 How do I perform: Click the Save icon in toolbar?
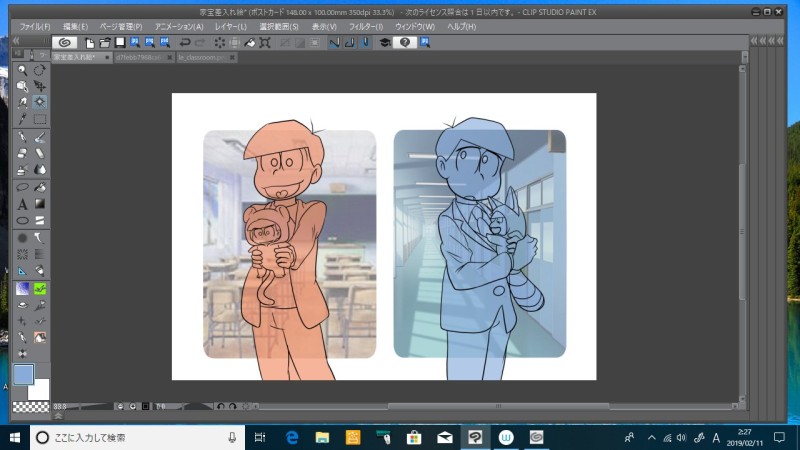tap(119, 43)
